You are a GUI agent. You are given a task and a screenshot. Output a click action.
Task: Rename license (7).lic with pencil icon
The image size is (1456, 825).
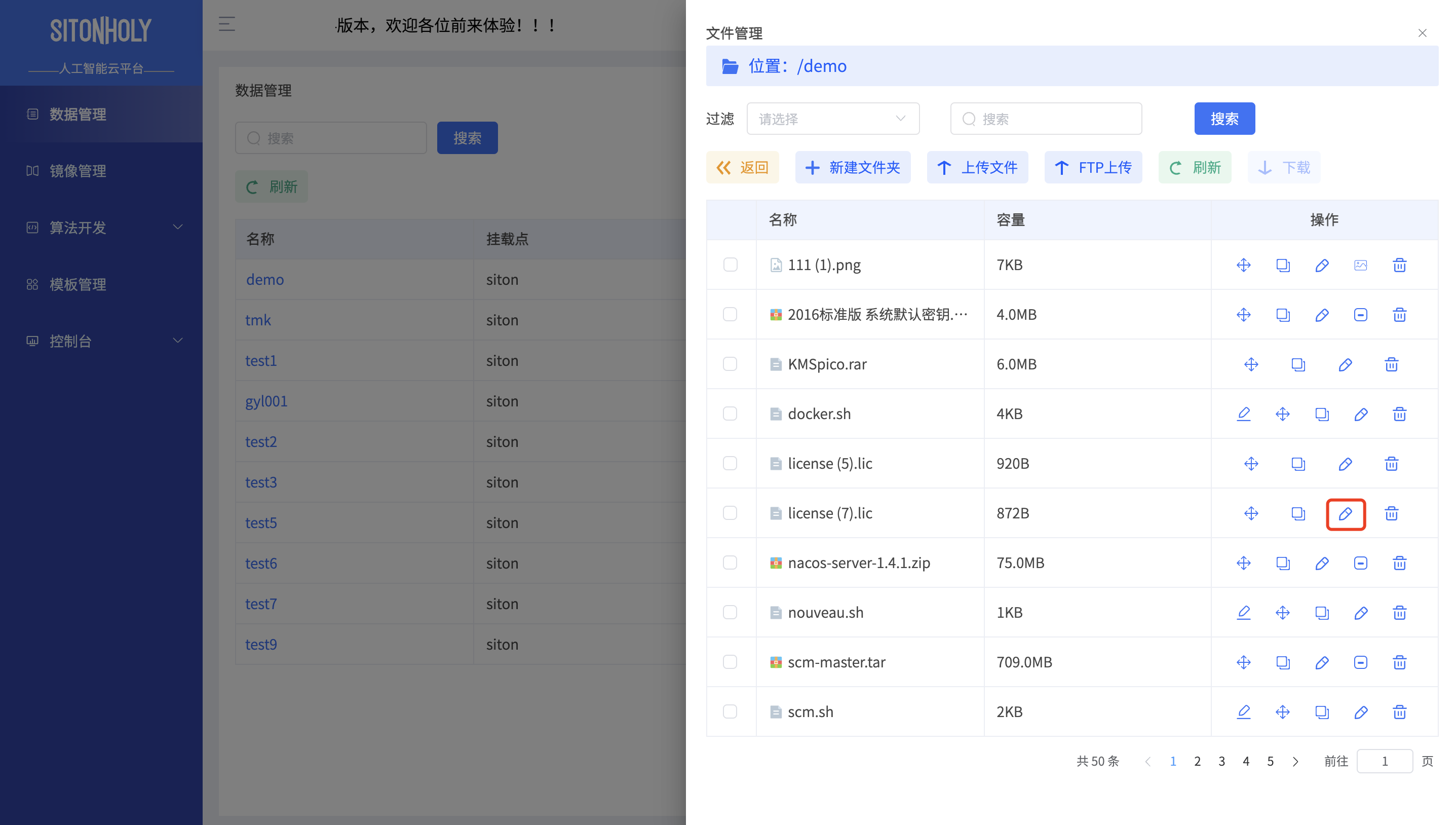(1345, 513)
